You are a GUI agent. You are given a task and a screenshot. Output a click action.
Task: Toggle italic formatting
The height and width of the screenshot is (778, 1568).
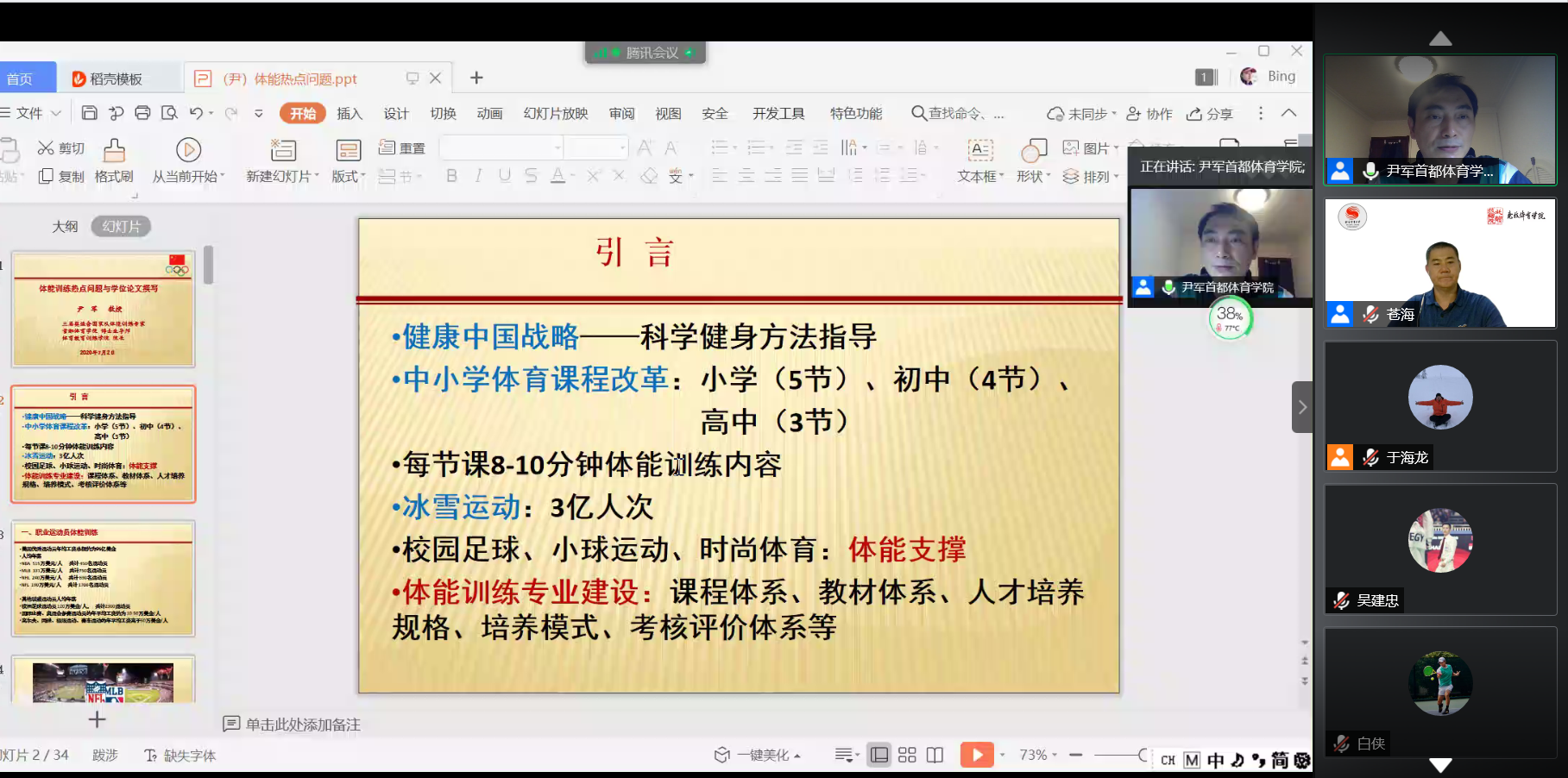476,176
